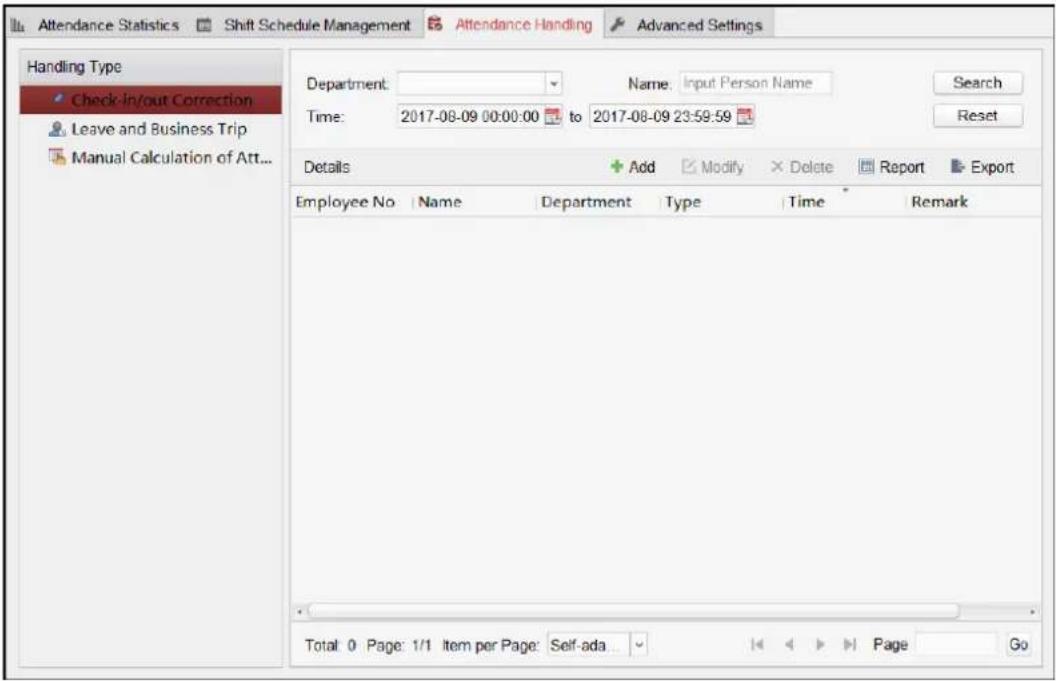Image resolution: width=1056 pixels, height=681 pixels.
Task: Sort by Time column header
Action: click(845, 202)
